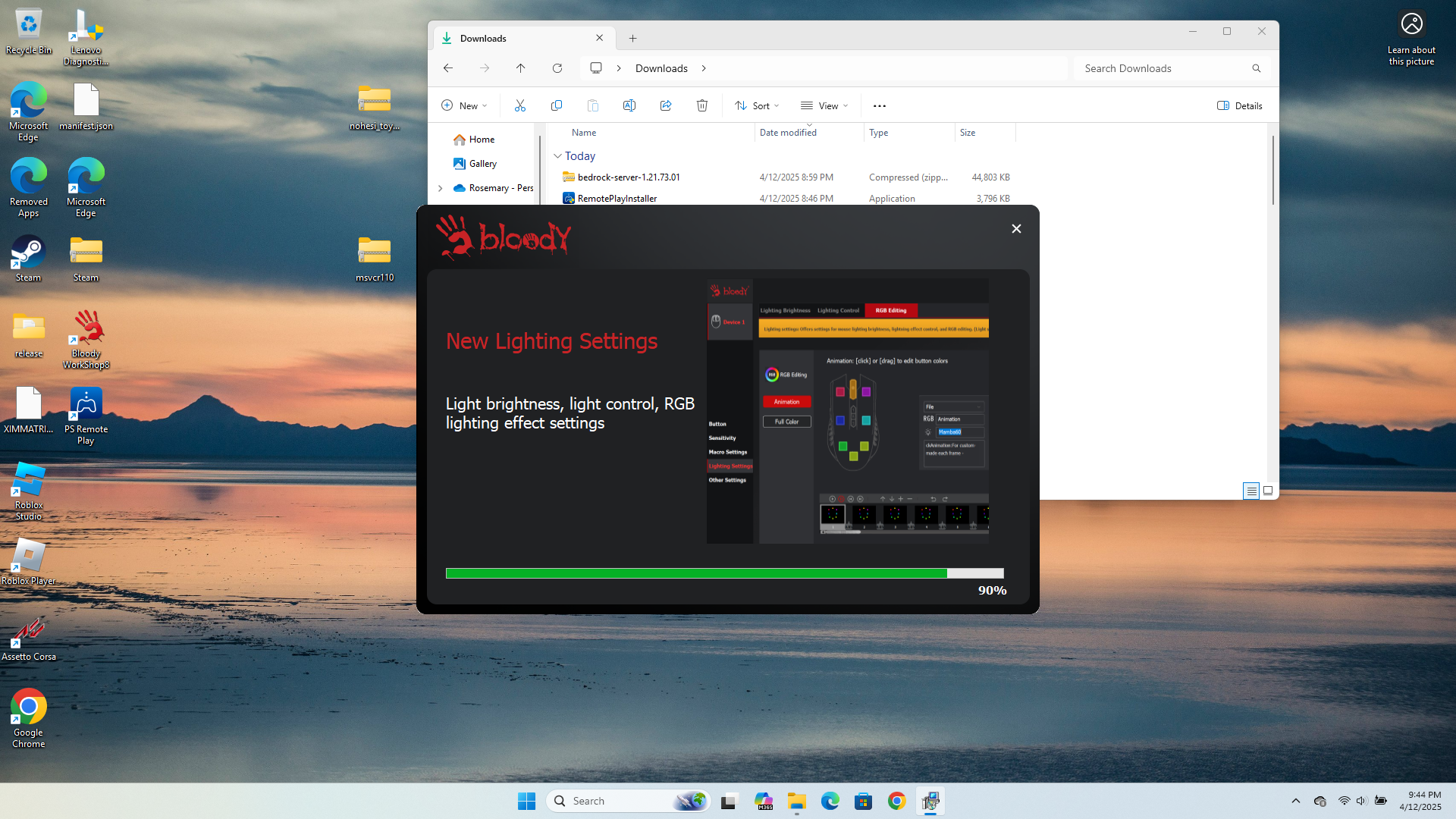Click the Explorer file list vertical scrollbar
This screenshot has height=819, width=1456.
pos(1272,171)
